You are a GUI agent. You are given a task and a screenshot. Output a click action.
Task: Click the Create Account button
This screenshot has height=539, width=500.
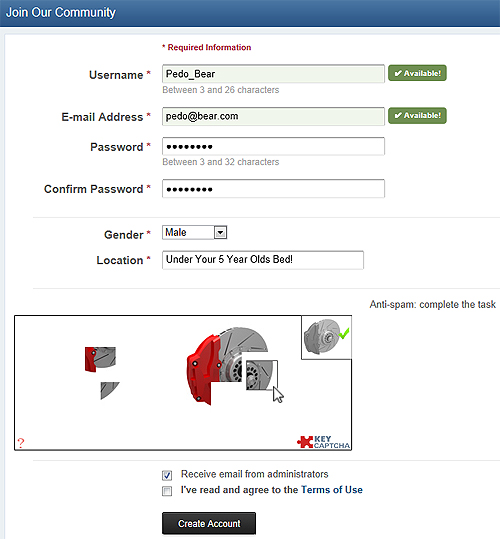click(x=209, y=523)
